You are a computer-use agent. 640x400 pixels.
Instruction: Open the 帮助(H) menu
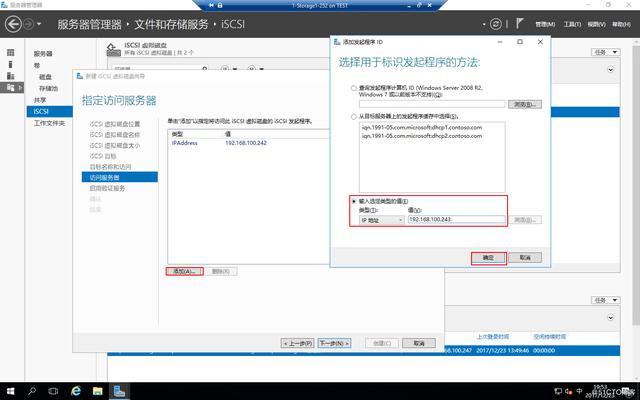[x=621, y=24]
